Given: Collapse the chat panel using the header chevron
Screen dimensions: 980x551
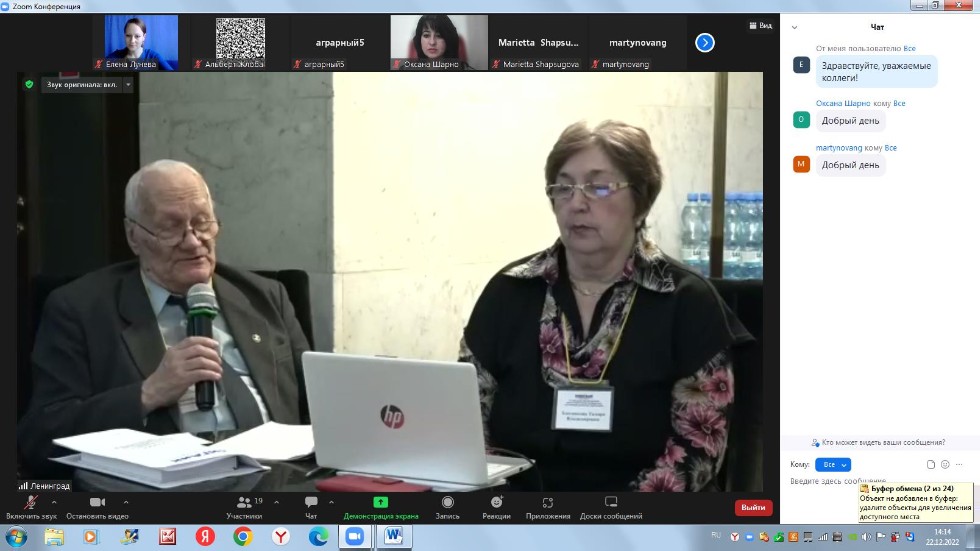Looking at the screenshot, I should pyautogui.click(x=794, y=27).
